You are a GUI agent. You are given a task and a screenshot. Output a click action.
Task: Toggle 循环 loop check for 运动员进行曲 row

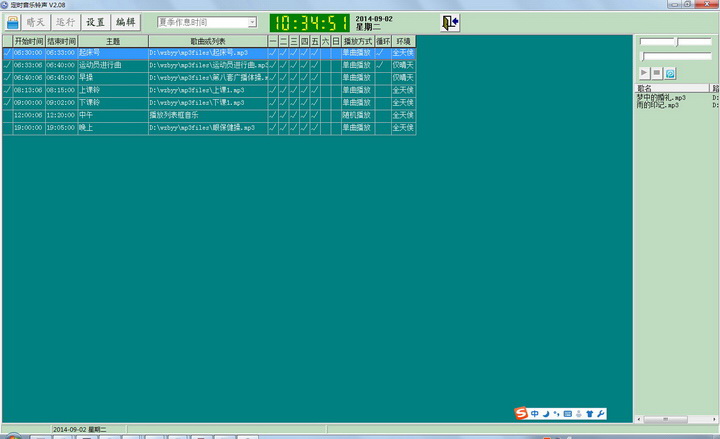click(x=383, y=65)
